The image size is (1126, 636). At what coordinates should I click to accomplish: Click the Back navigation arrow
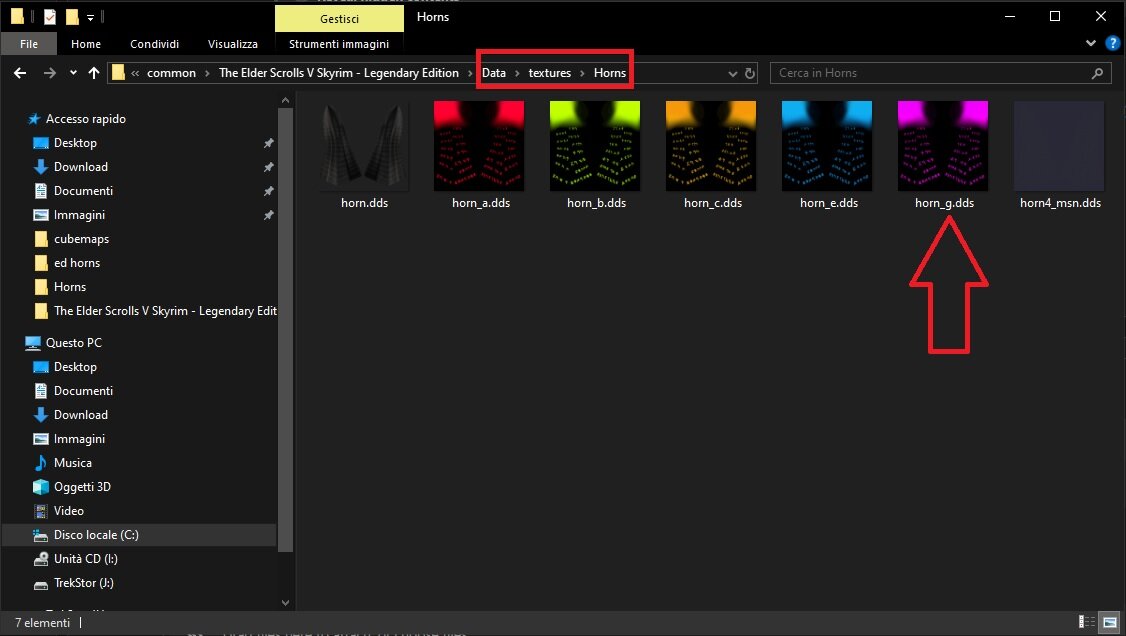tap(19, 73)
